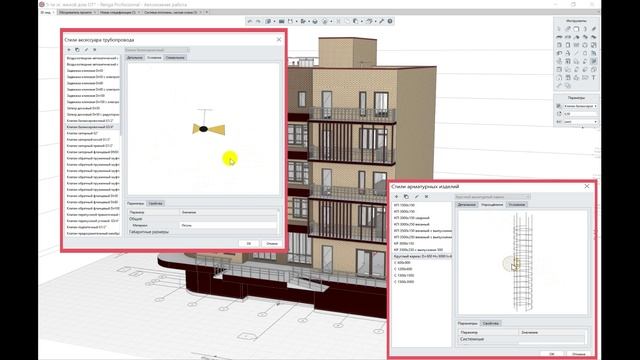The height and width of the screenshot is (360, 640).
Task: Click 'Габаритные размеры' group row
Action: pyautogui.click(x=202, y=232)
